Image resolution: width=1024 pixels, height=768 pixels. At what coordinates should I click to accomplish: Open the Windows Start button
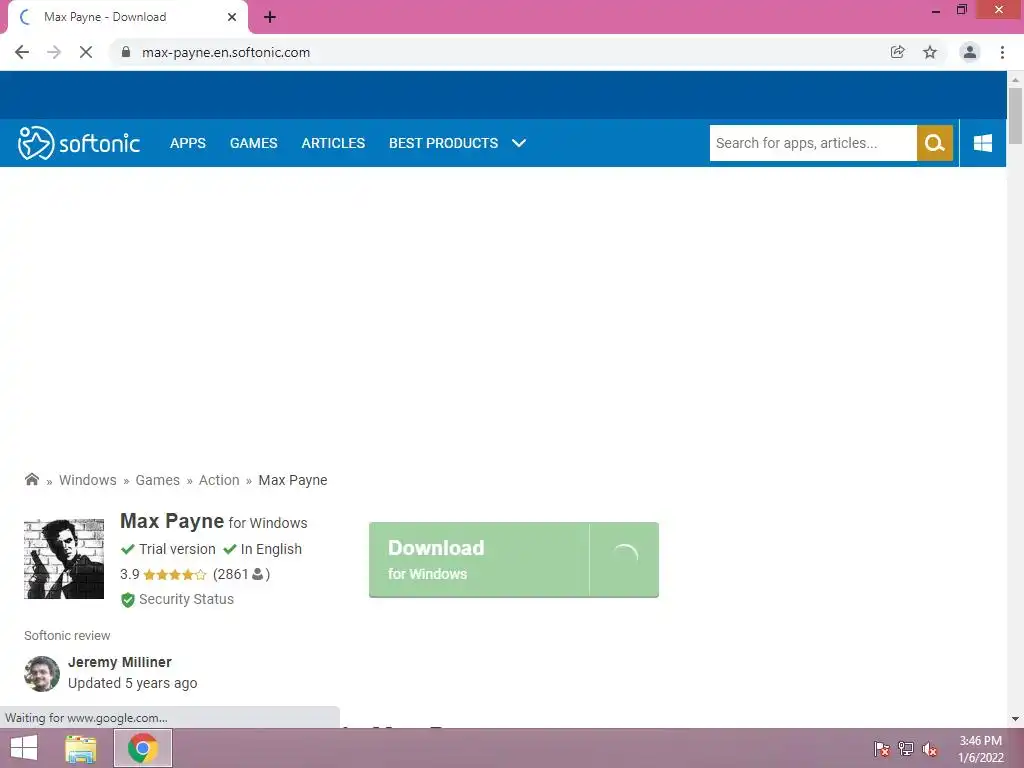(24, 748)
